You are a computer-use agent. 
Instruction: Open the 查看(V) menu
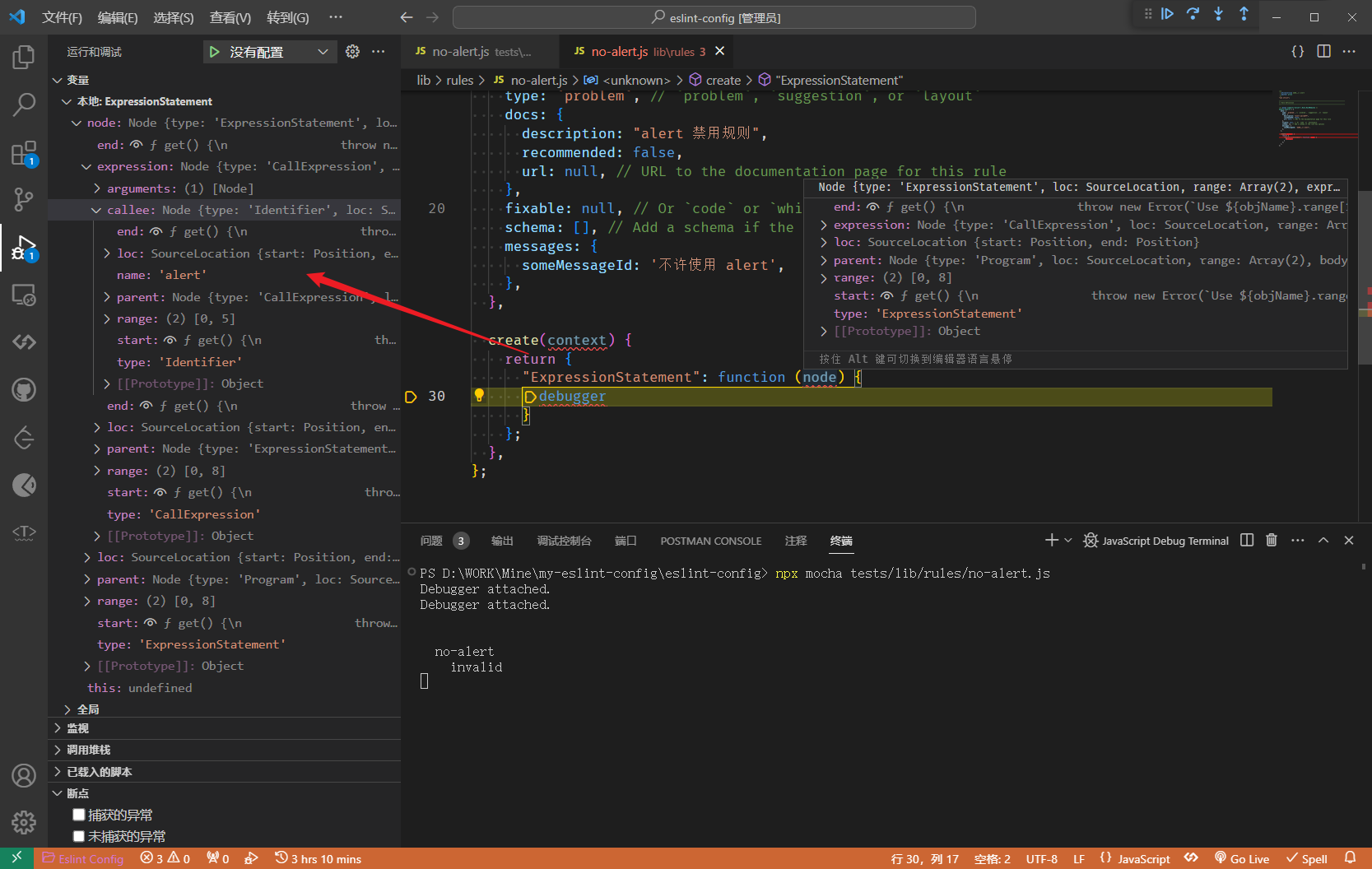click(x=230, y=17)
